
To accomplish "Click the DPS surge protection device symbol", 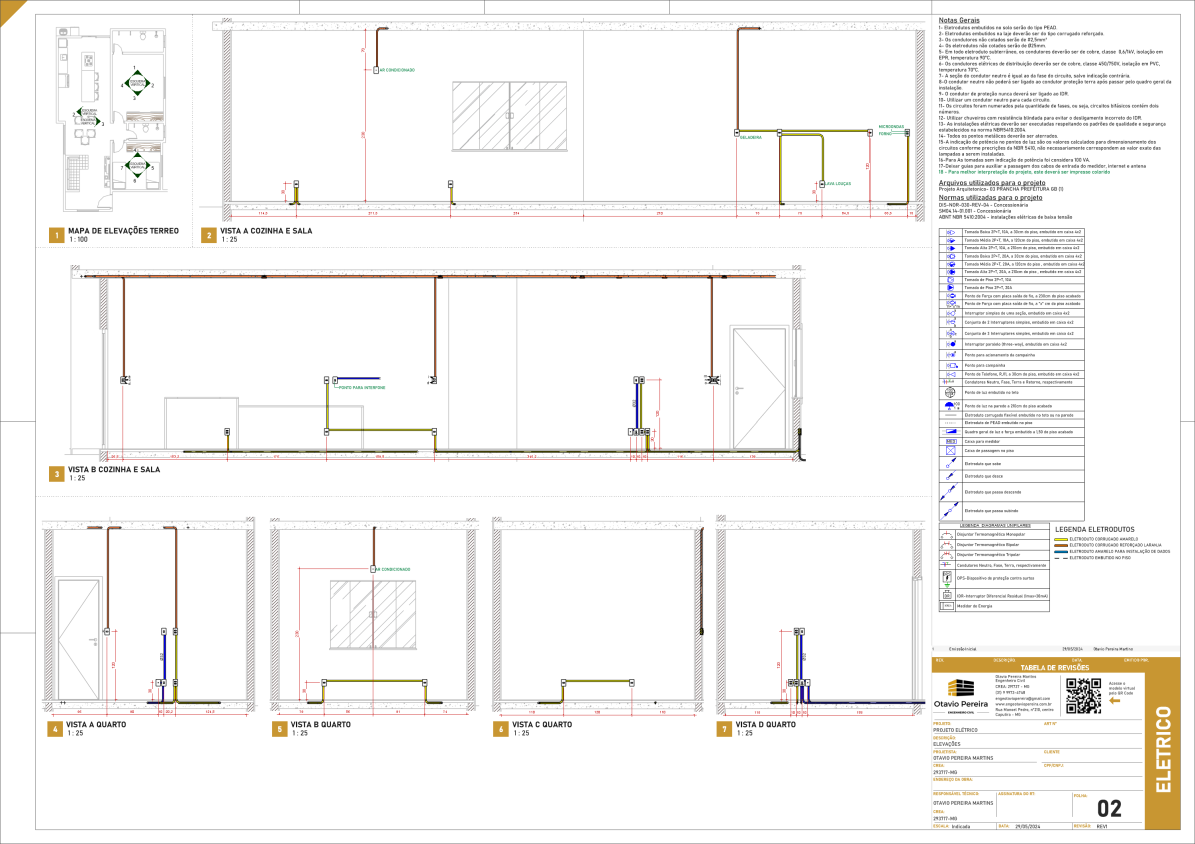I will click(946, 577).
